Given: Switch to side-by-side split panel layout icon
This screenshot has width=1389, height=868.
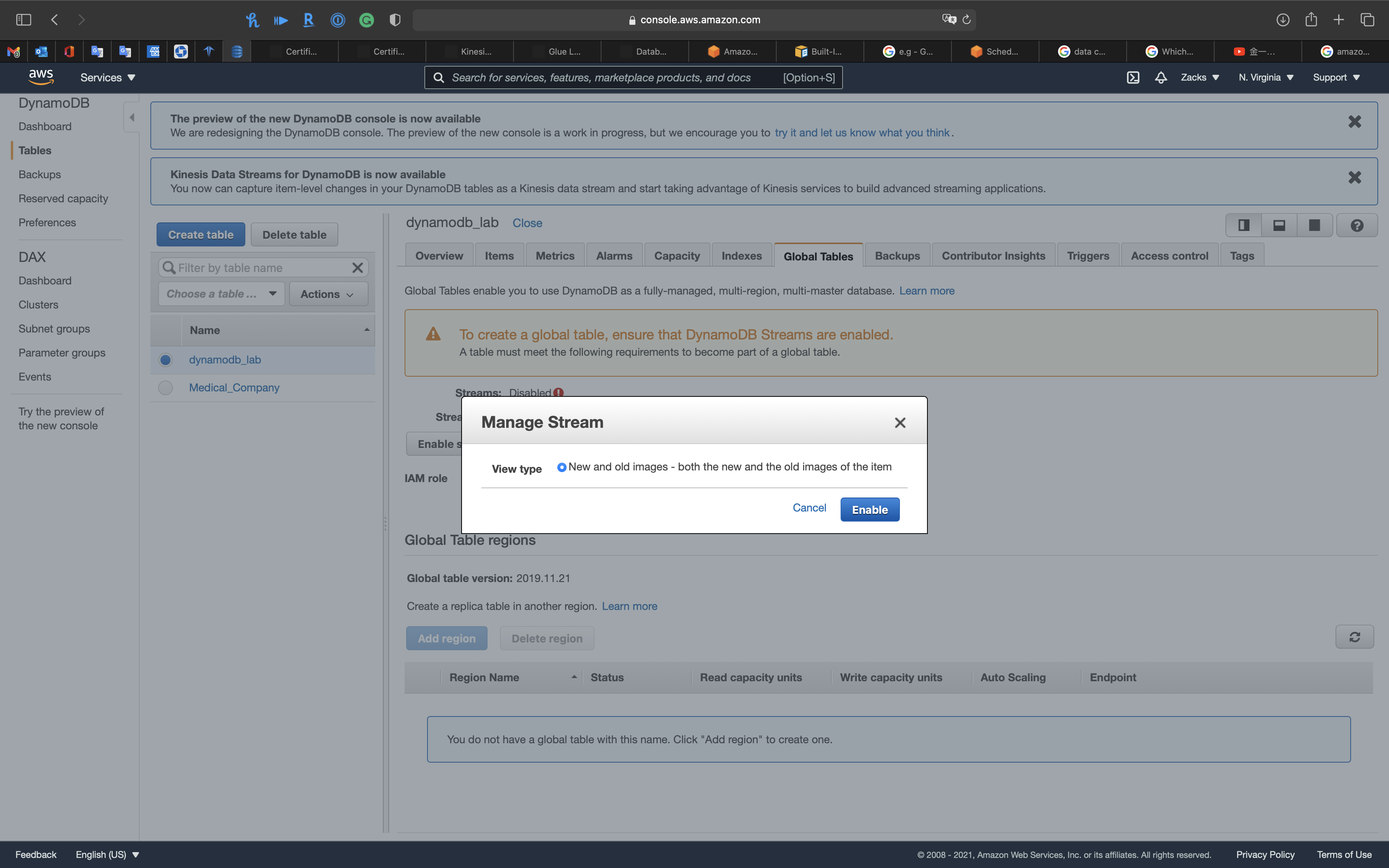Looking at the screenshot, I should [x=1243, y=226].
